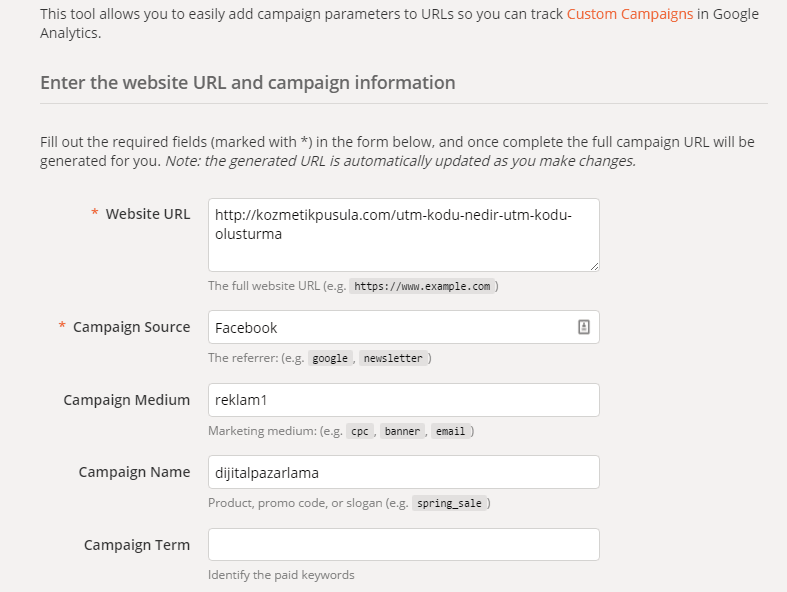Open the Custom Campaigns link
Viewport: 787px width, 592px height.
[629, 15]
